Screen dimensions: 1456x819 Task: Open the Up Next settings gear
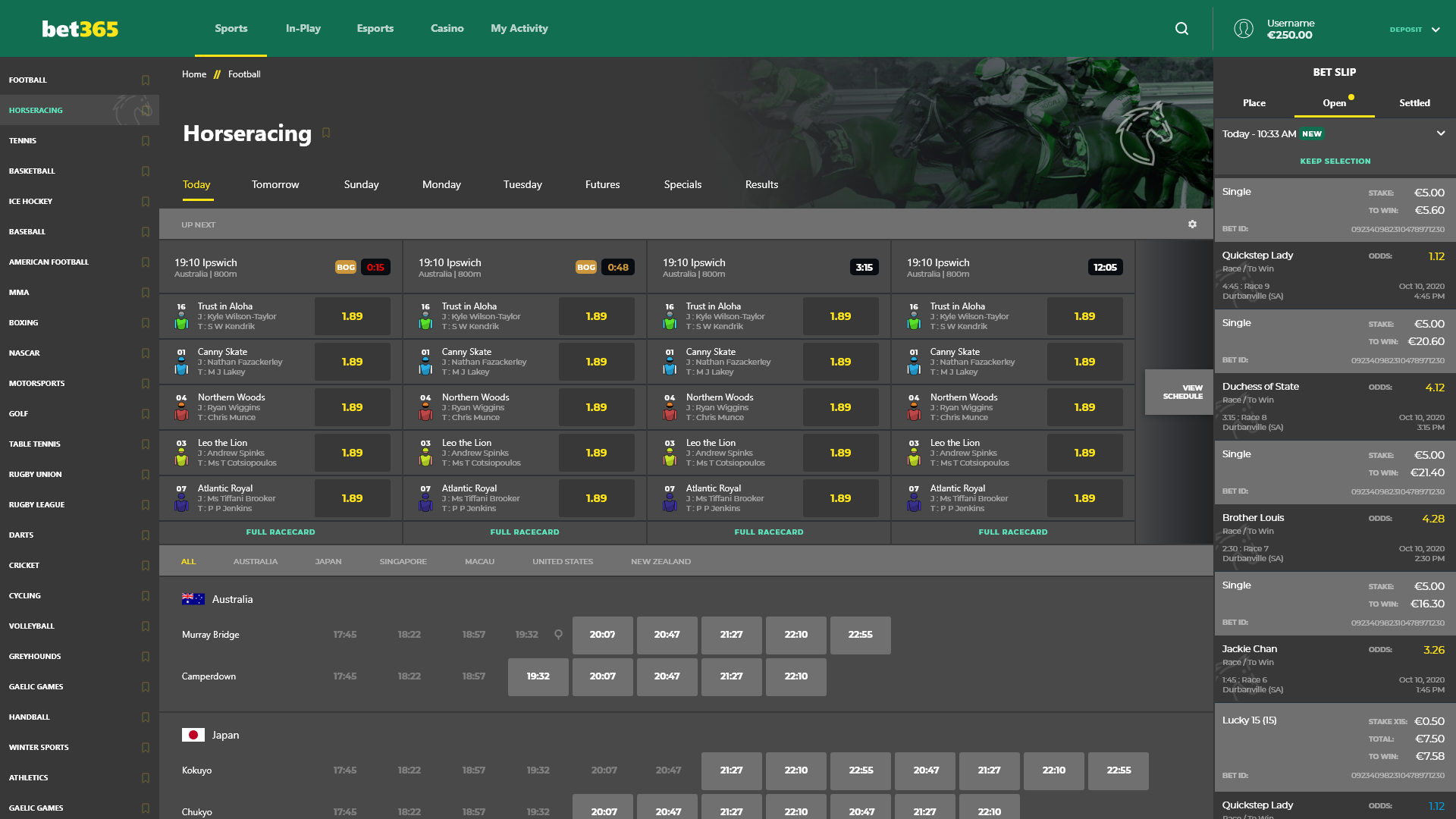point(1192,224)
